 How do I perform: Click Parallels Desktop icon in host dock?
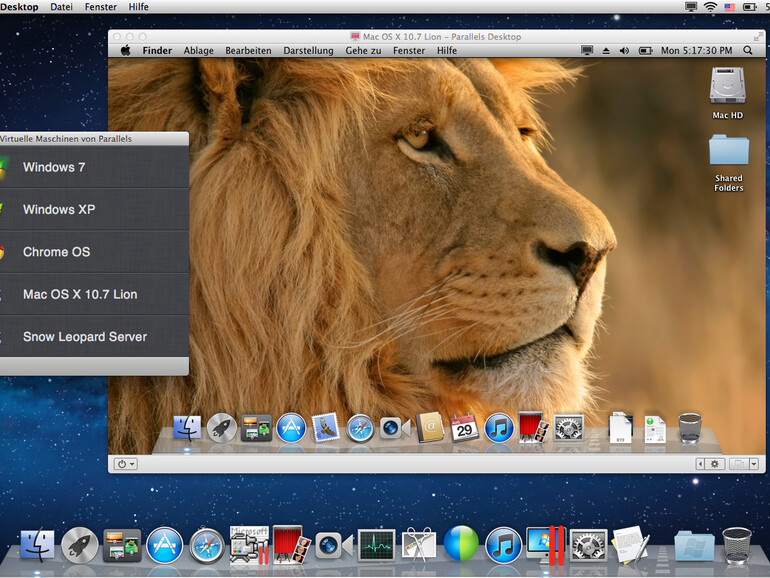545,545
